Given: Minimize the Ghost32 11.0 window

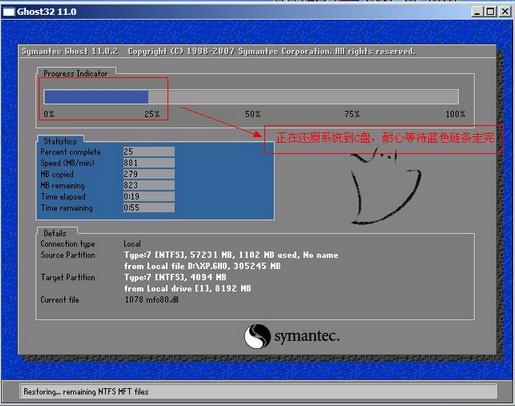Looking at the screenshot, I should (478, 12).
